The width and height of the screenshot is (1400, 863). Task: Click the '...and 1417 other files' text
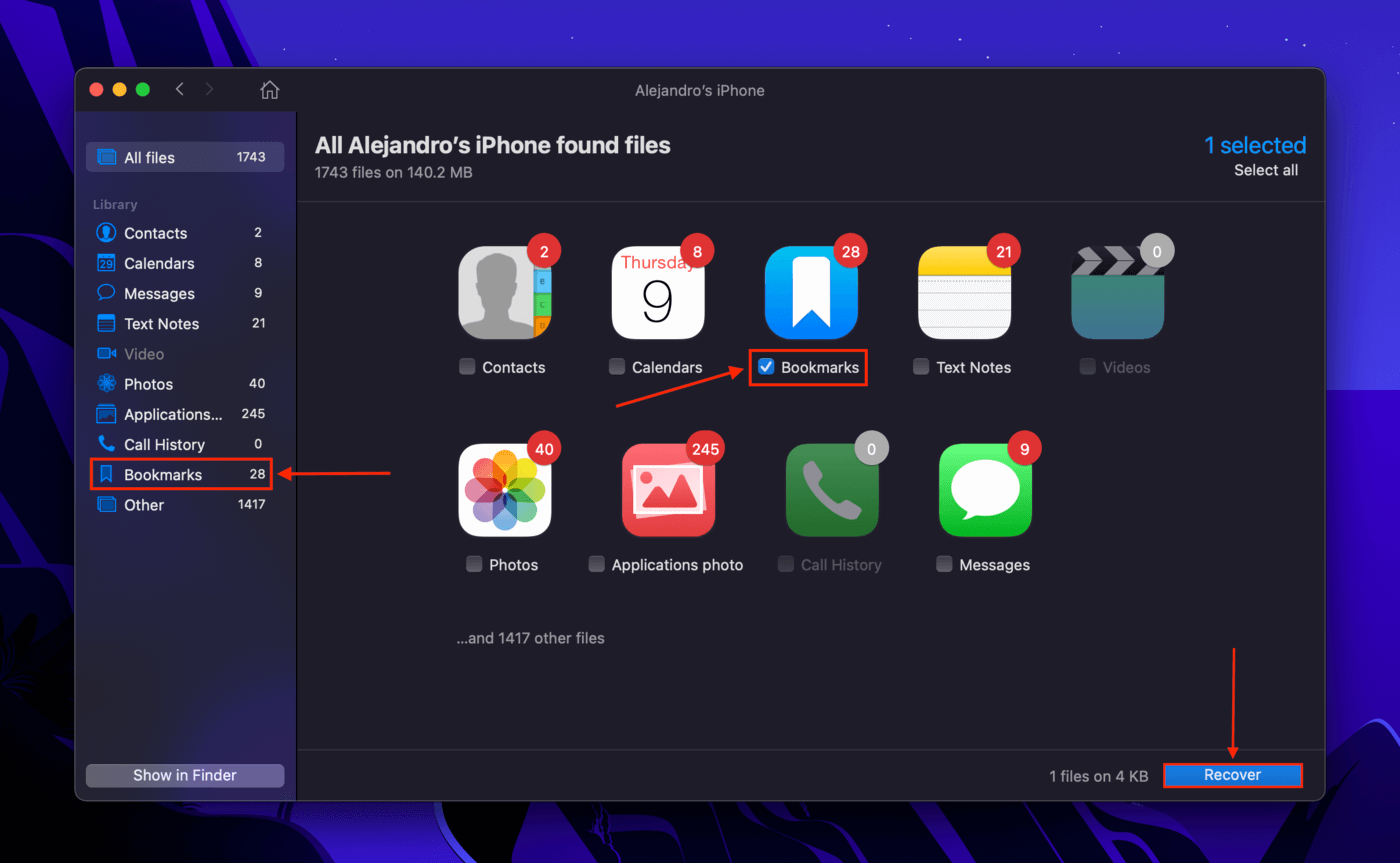pos(530,638)
